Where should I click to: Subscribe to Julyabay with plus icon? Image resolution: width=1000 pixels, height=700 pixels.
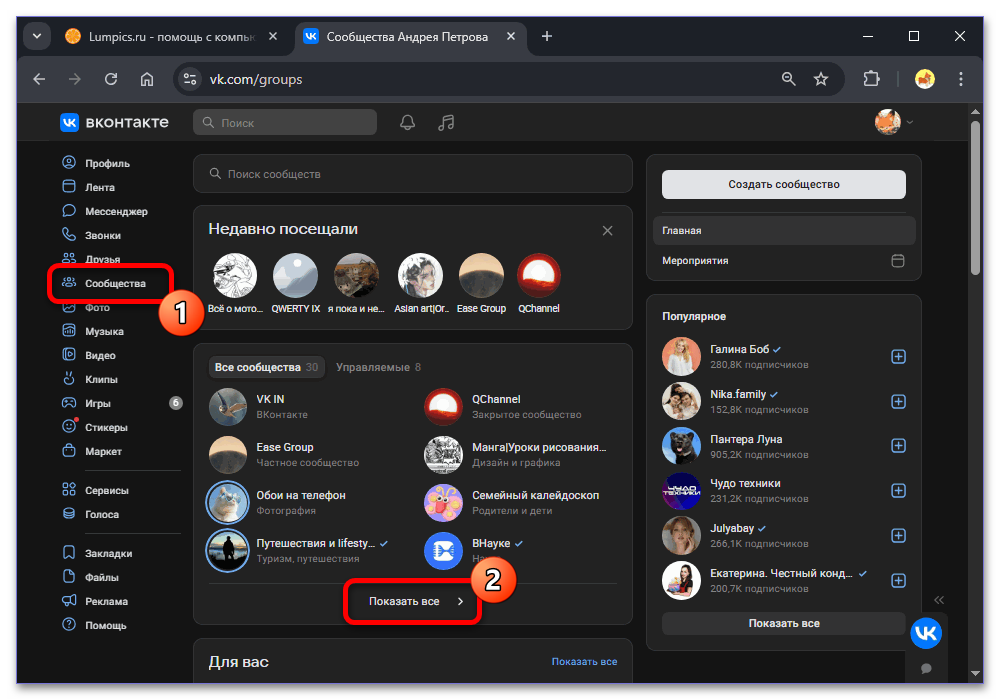tap(898, 536)
